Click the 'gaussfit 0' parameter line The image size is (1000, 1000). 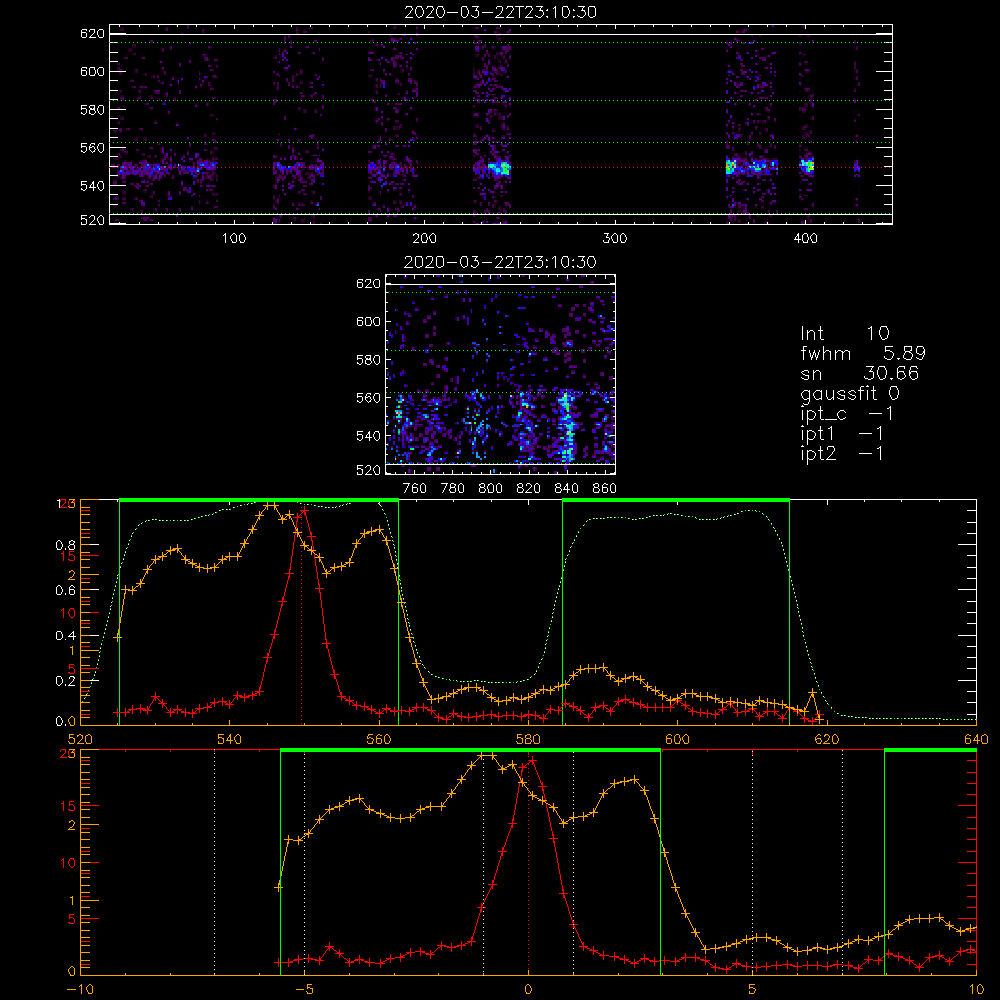tap(849, 393)
